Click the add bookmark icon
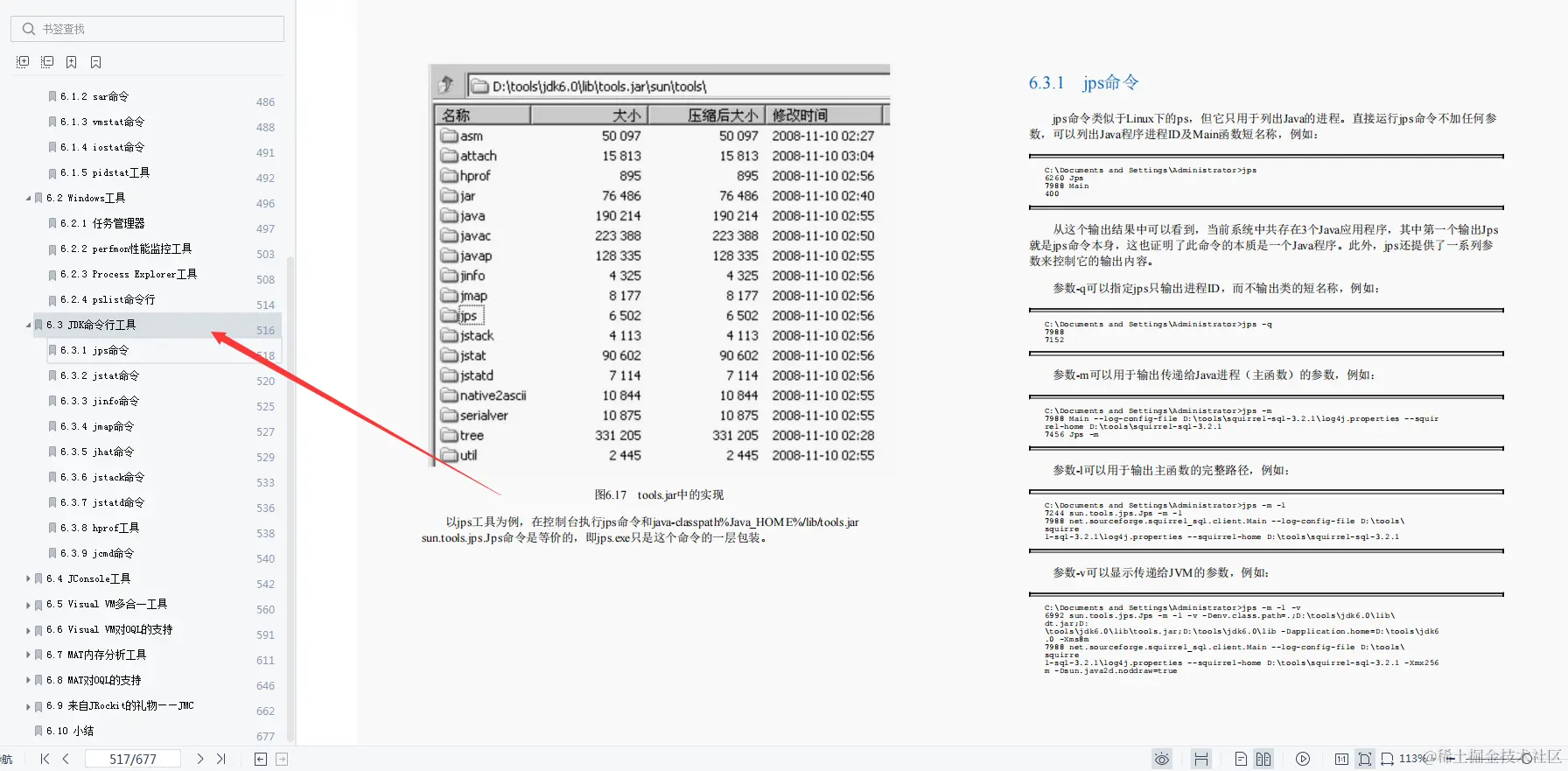The width and height of the screenshot is (1568, 771). tap(72, 62)
